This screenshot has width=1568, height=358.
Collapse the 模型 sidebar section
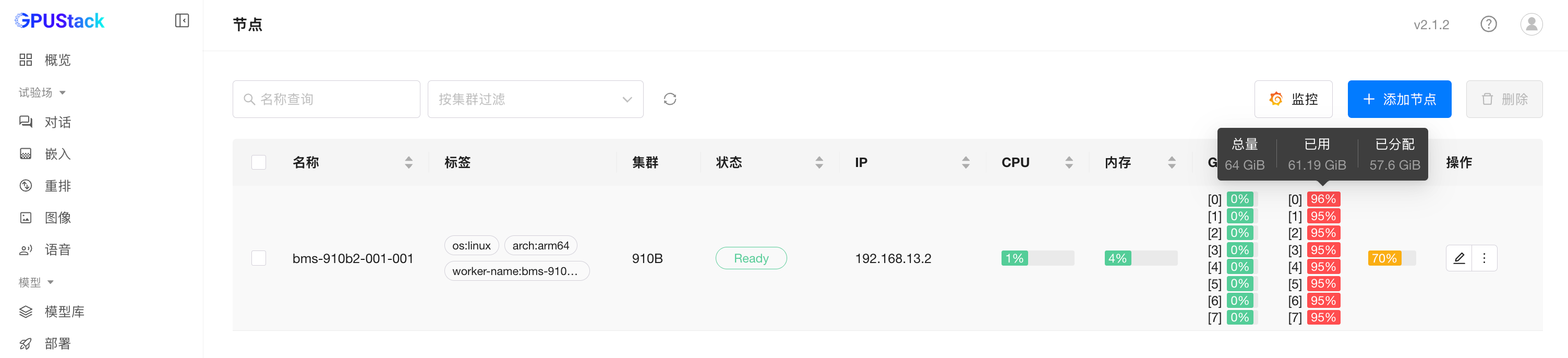(x=36, y=282)
